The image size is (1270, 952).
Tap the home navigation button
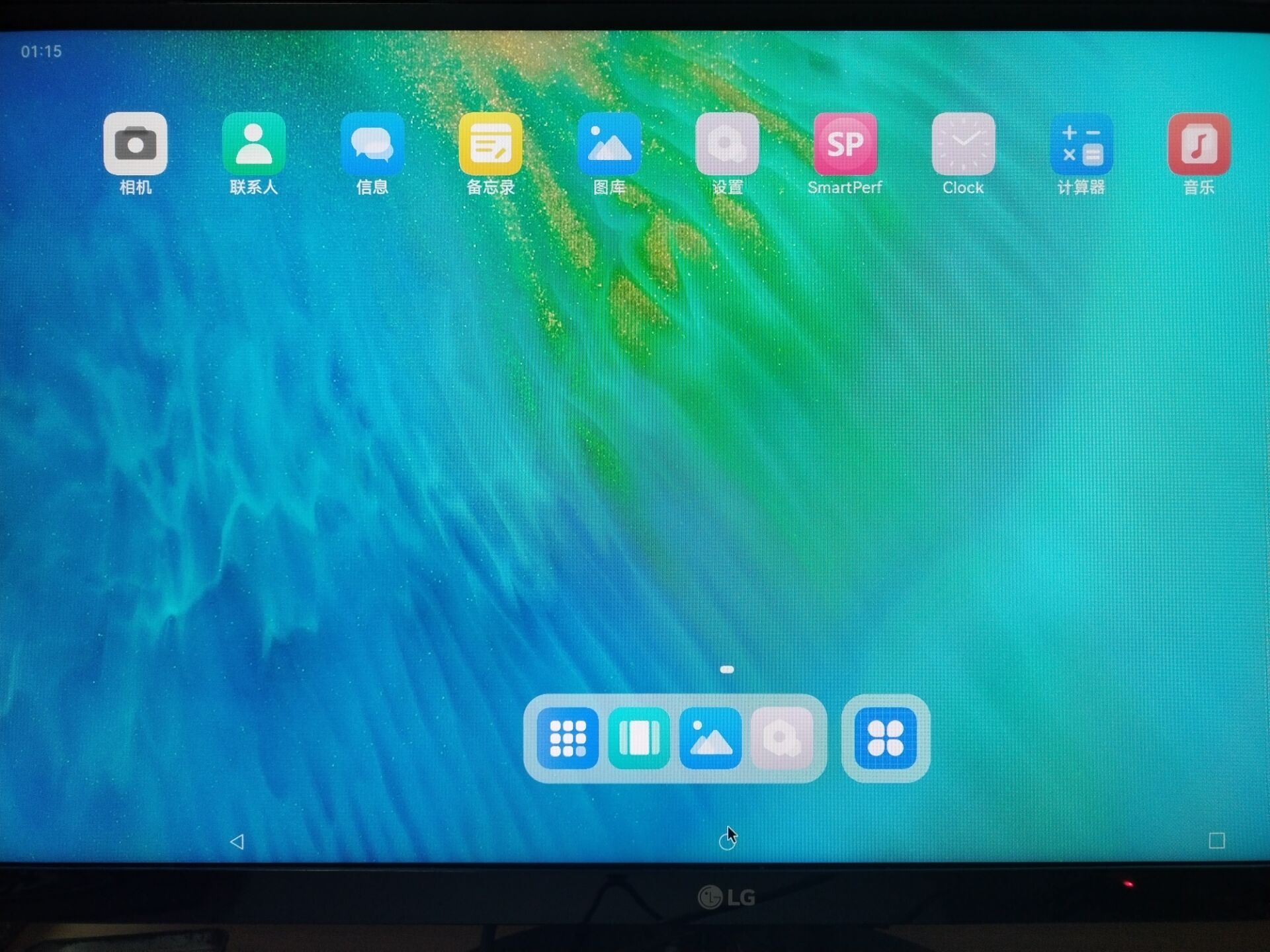pyautogui.click(x=728, y=839)
